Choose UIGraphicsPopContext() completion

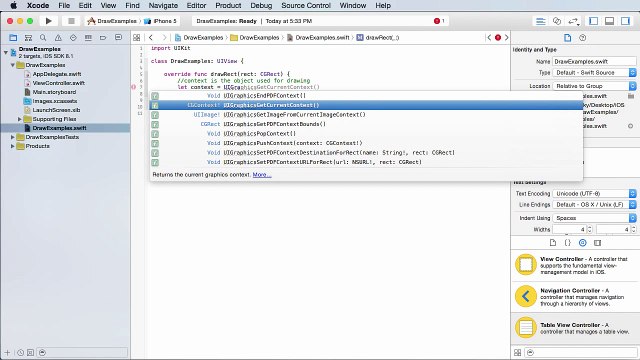(x=366, y=133)
